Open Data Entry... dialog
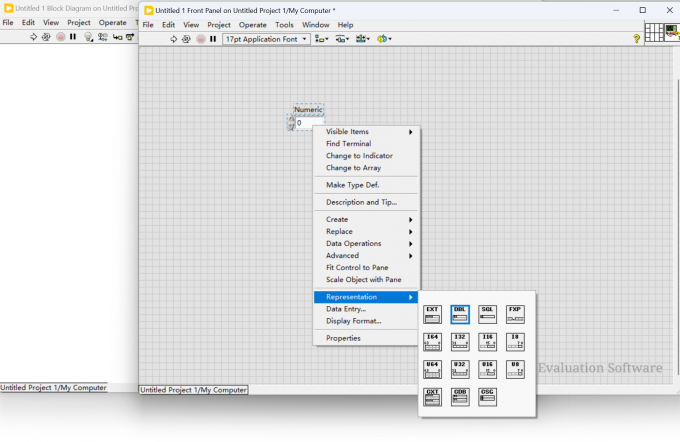This screenshot has width=680, height=442. tap(366, 309)
